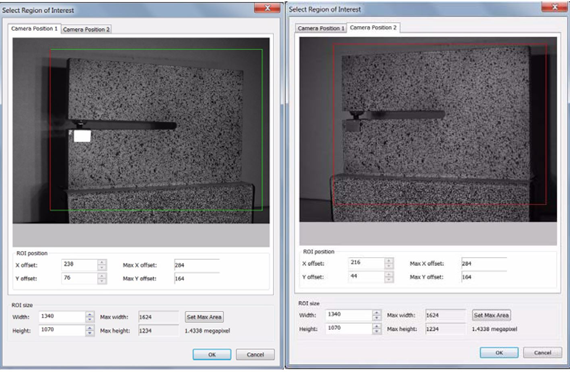Click Max width field in Camera Position 2 dialog

(x=446, y=315)
